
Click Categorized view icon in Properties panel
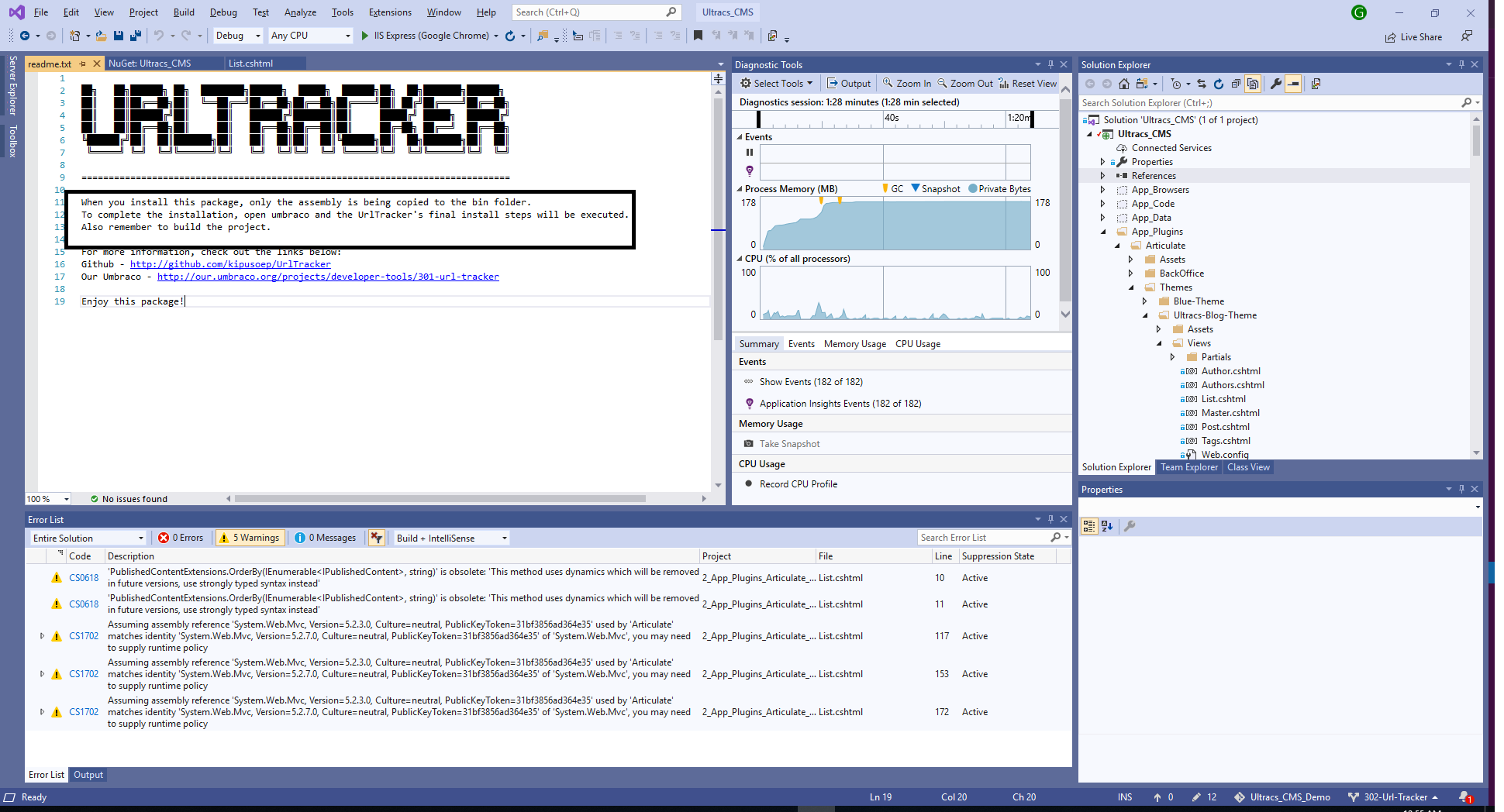coord(1089,526)
